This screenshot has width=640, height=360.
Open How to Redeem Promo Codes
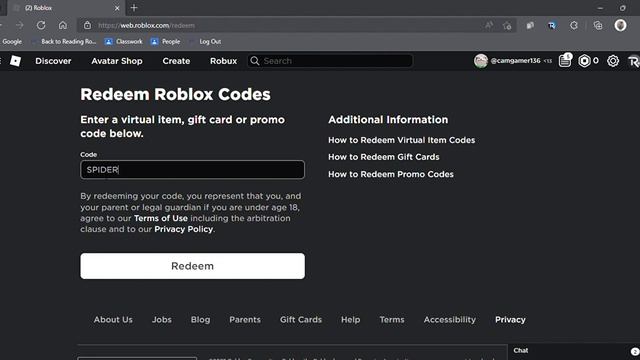pyautogui.click(x=391, y=174)
